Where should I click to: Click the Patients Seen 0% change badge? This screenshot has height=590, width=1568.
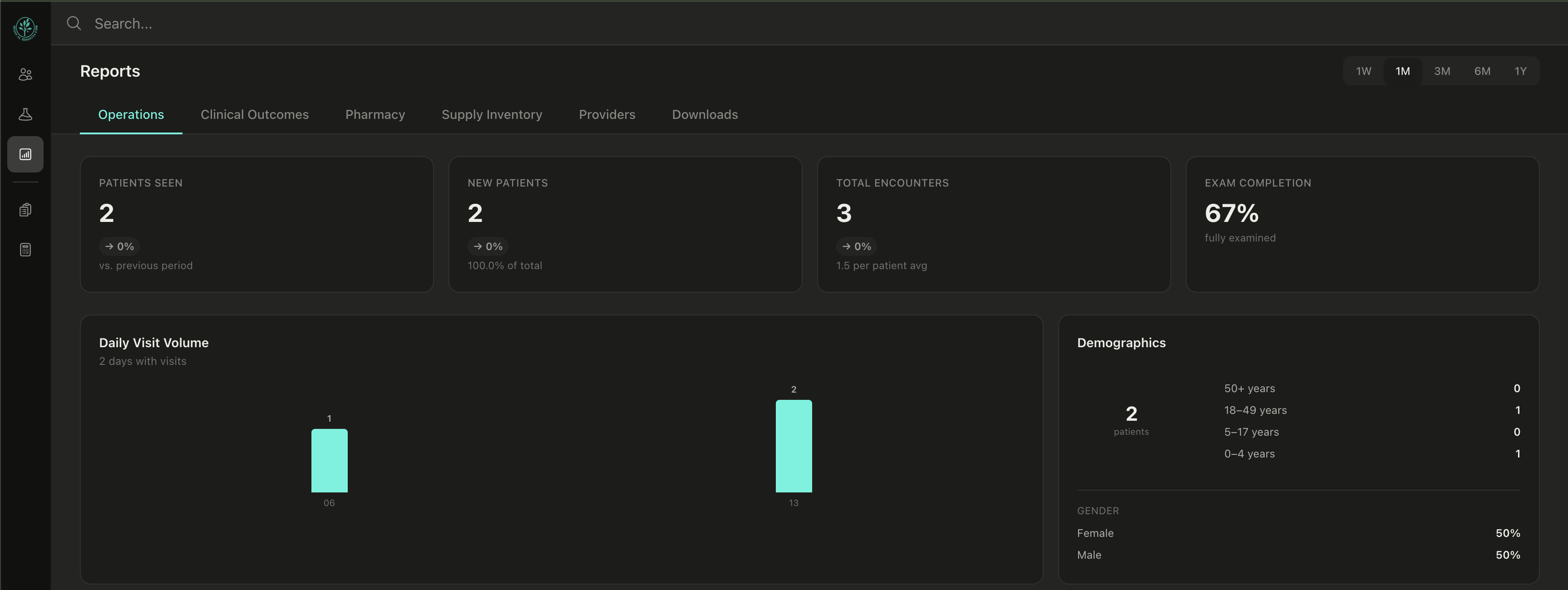119,246
